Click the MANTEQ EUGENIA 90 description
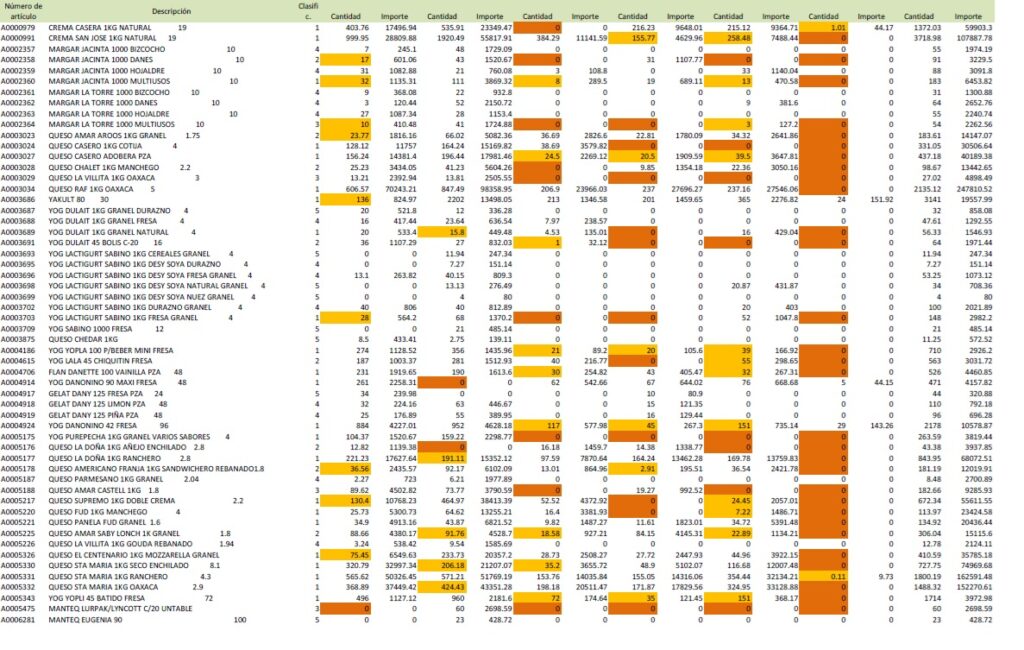 coord(88,619)
